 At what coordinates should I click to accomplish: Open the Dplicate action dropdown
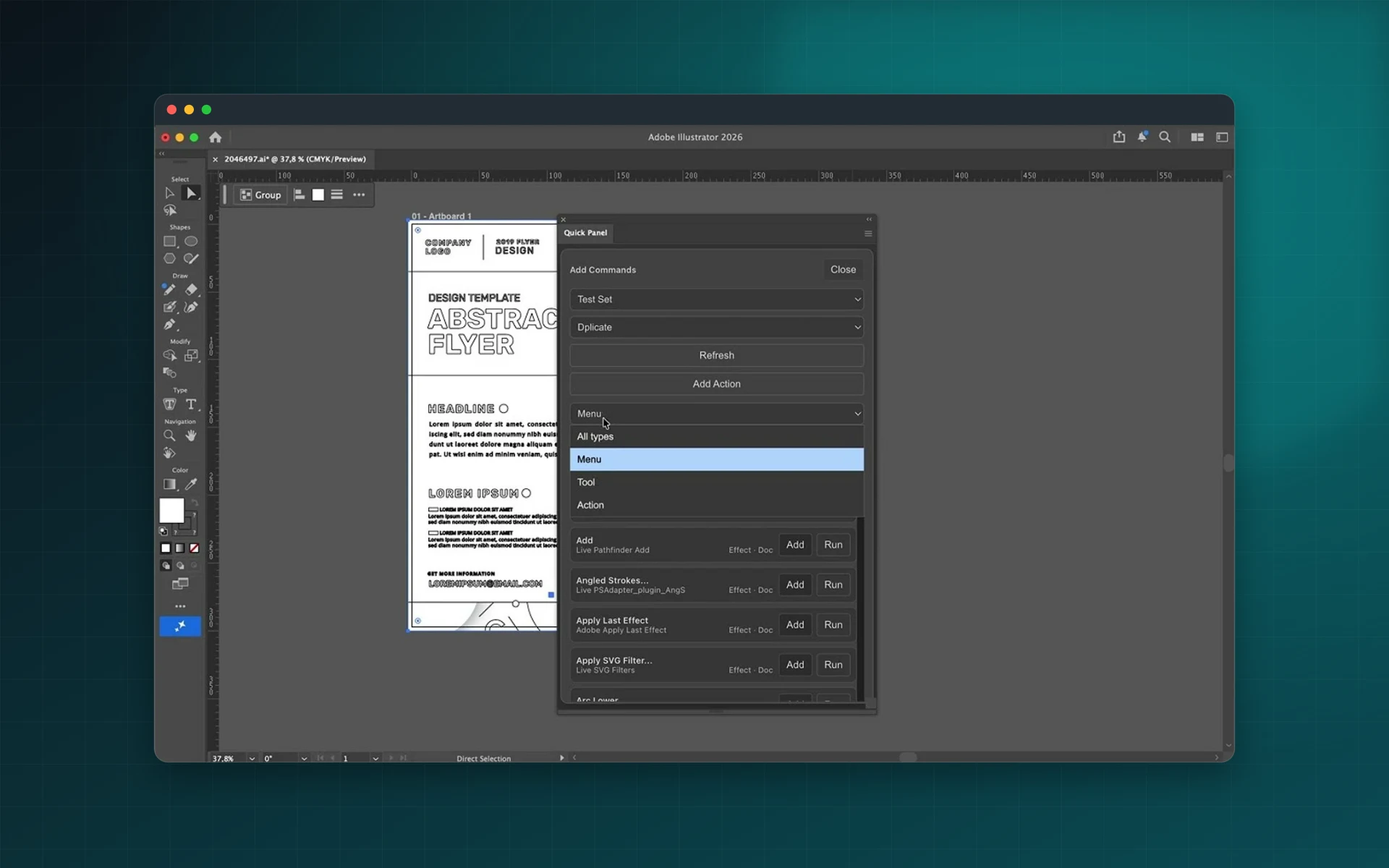(x=716, y=327)
